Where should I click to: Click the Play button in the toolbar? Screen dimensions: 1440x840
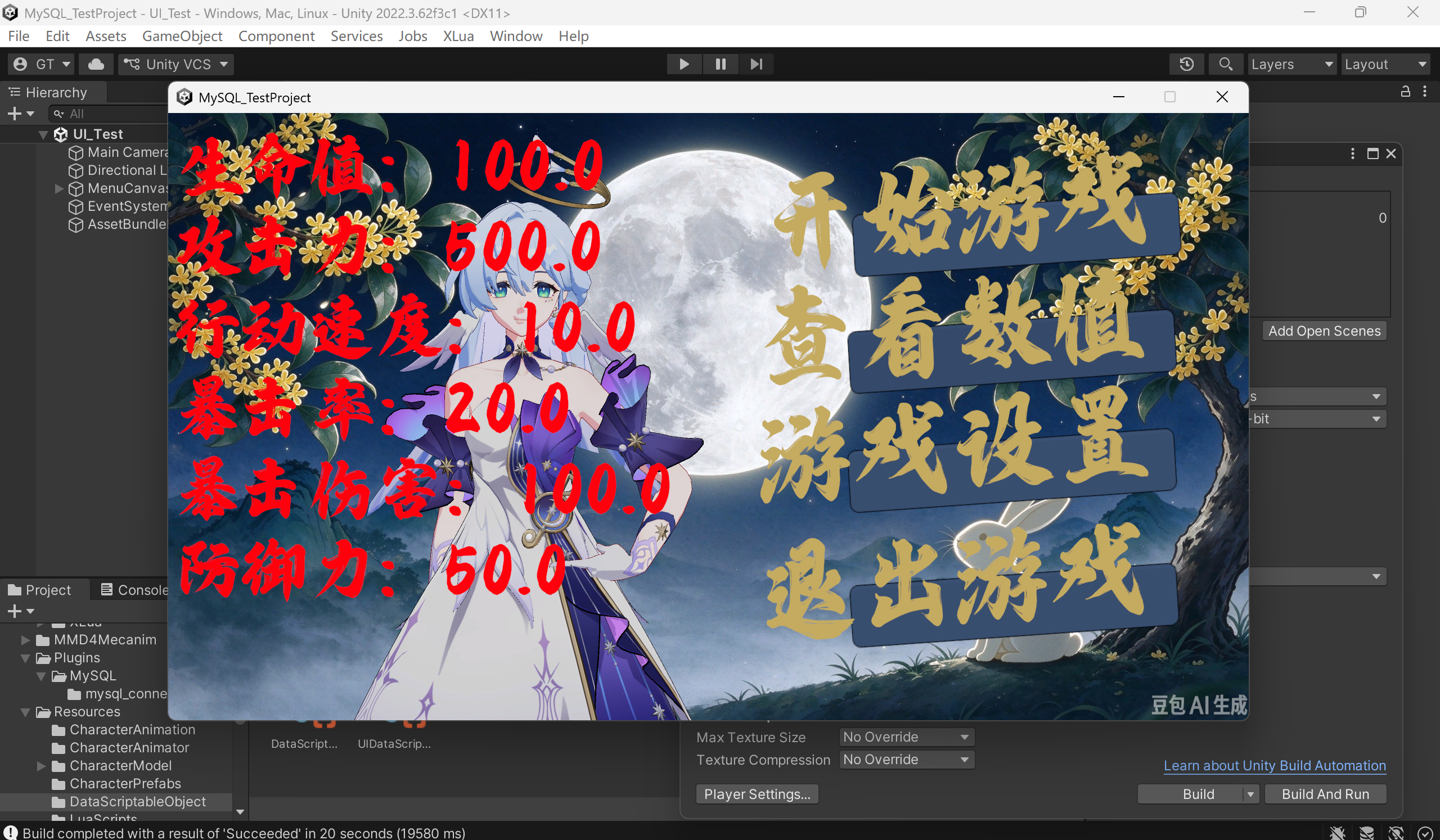pyautogui.click(x=684, y=64)
